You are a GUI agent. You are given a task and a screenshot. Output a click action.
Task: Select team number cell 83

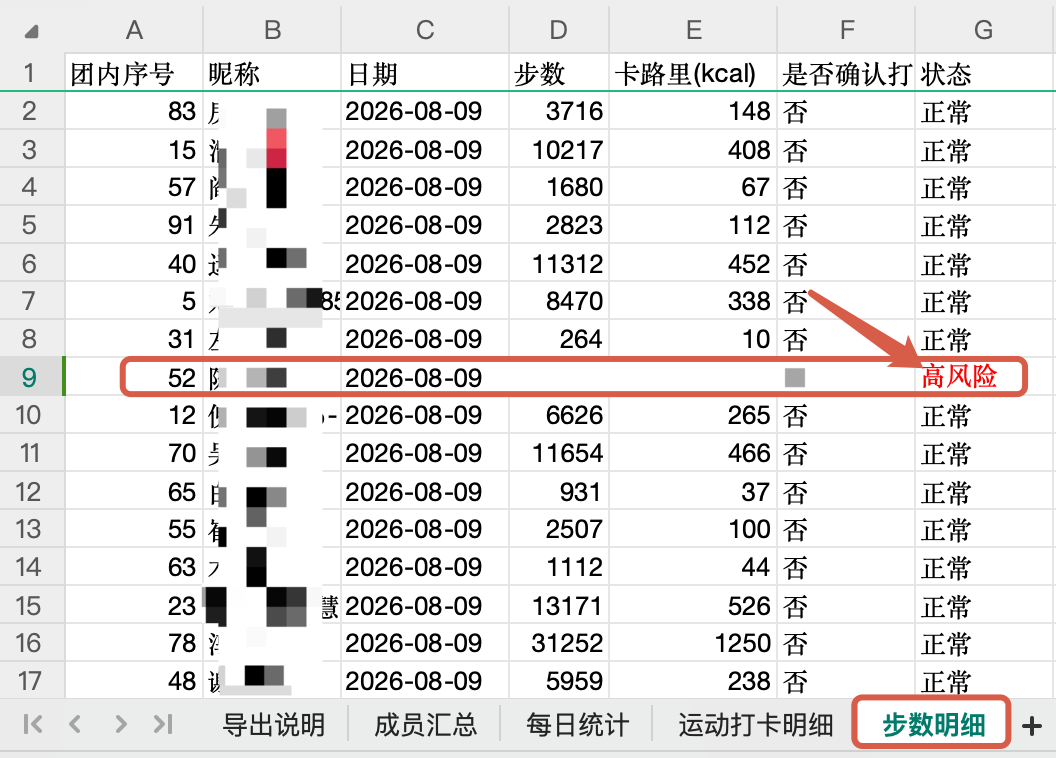click(134, 111)
